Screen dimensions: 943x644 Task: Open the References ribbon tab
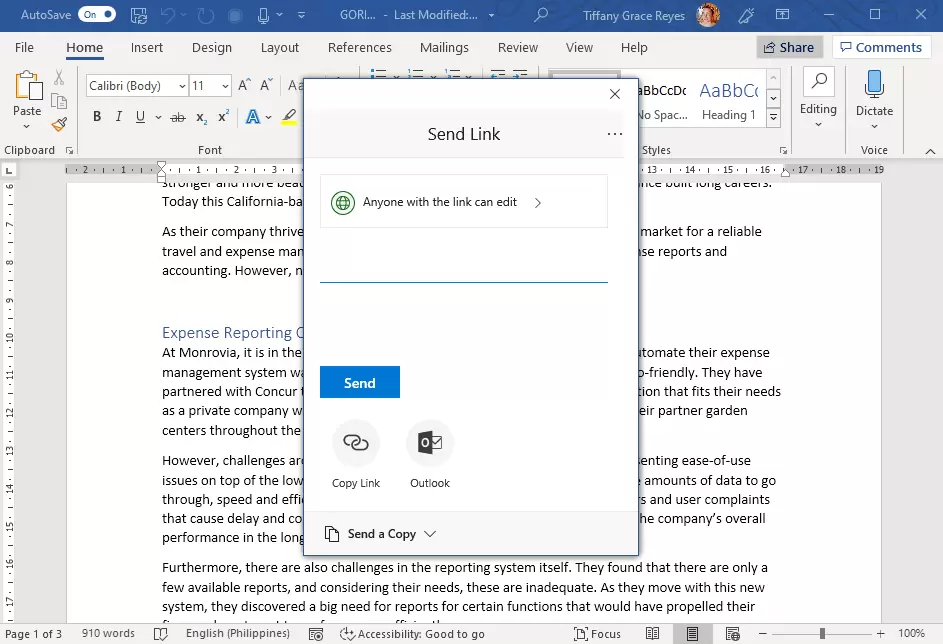[x=359, y=47]
